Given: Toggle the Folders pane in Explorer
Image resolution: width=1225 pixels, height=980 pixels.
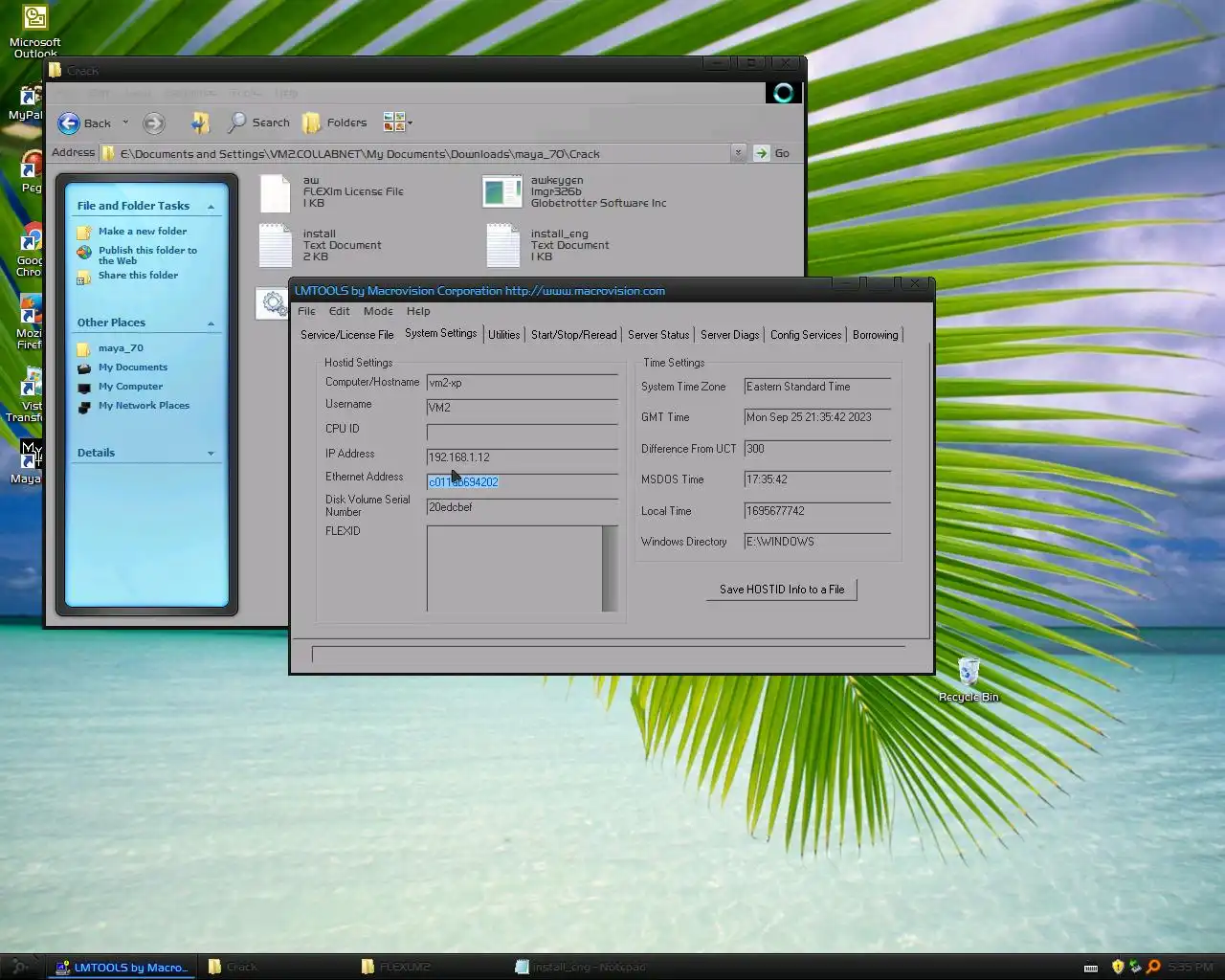Looking at the screenshot, I should [x=335, y=122].
